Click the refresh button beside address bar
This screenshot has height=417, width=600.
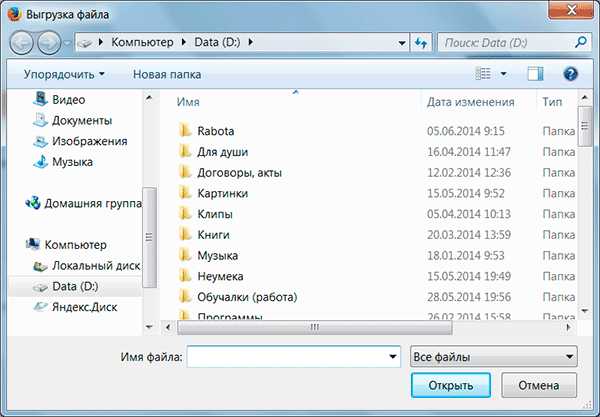point(421,43)
